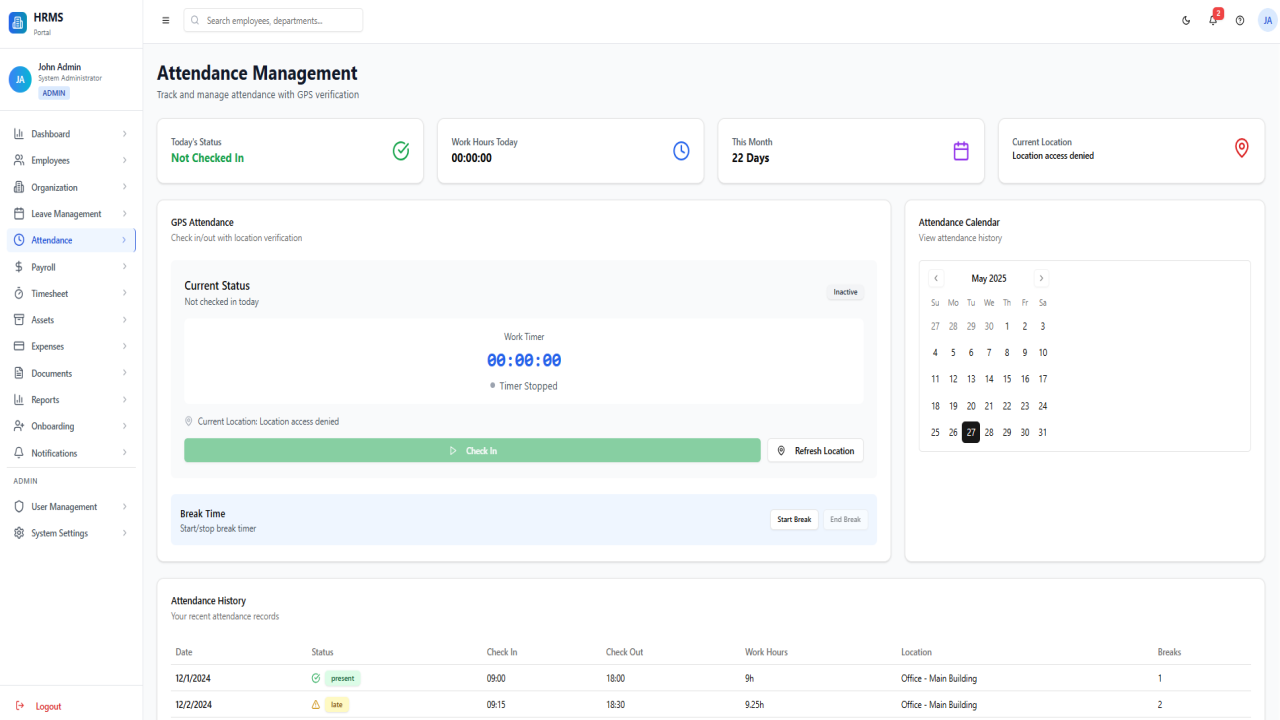
Task: Click the blue clock icon in Work Hours
Action: click(x=681, y=151)
